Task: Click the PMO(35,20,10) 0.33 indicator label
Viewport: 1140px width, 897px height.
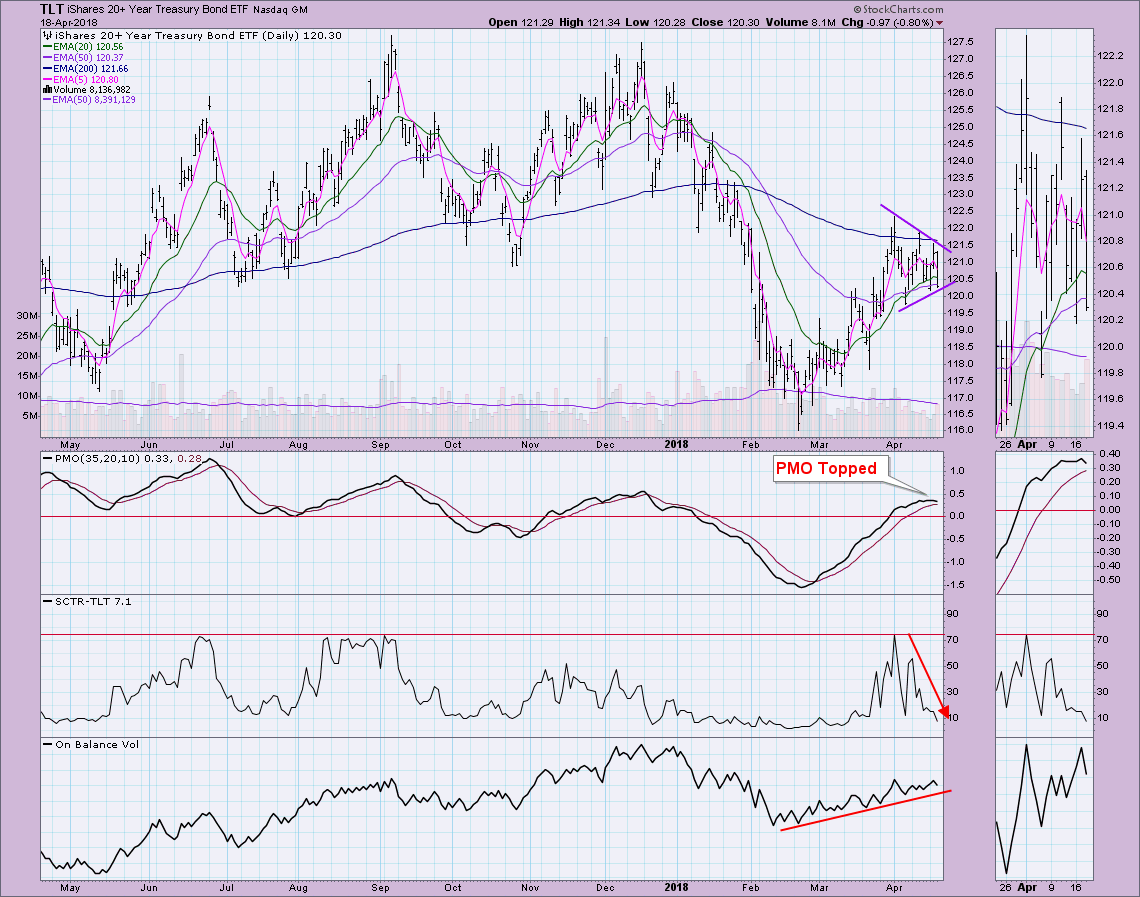Action: pos(108,459)
